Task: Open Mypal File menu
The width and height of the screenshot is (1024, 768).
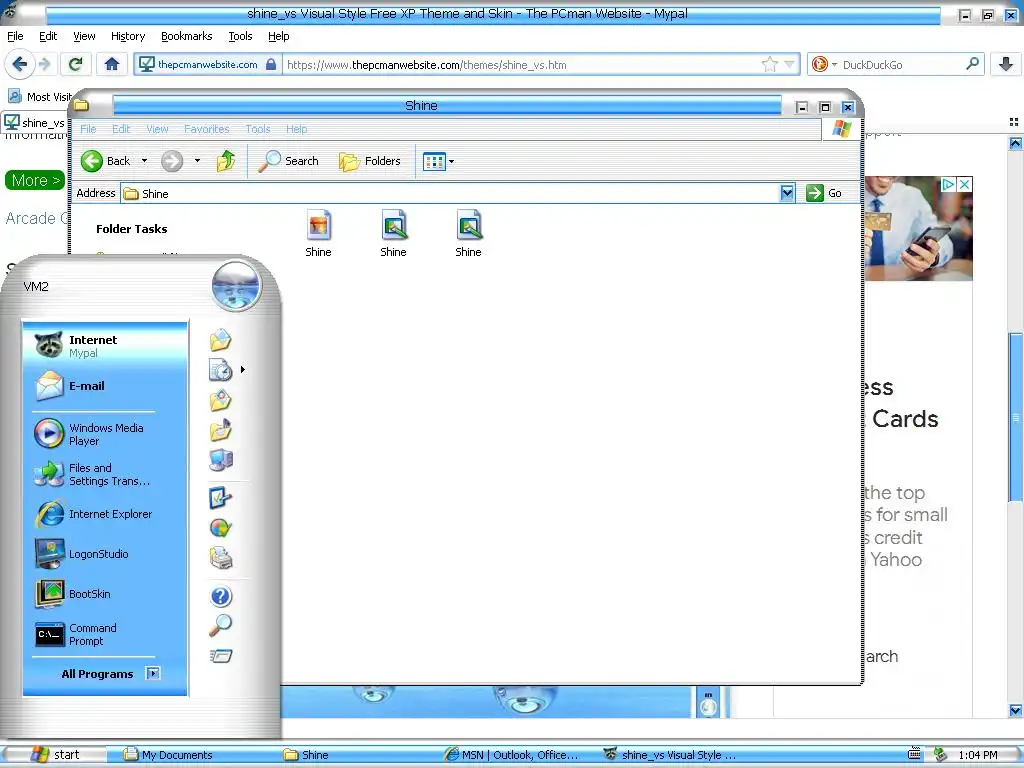Action: [x=15, y=36]
